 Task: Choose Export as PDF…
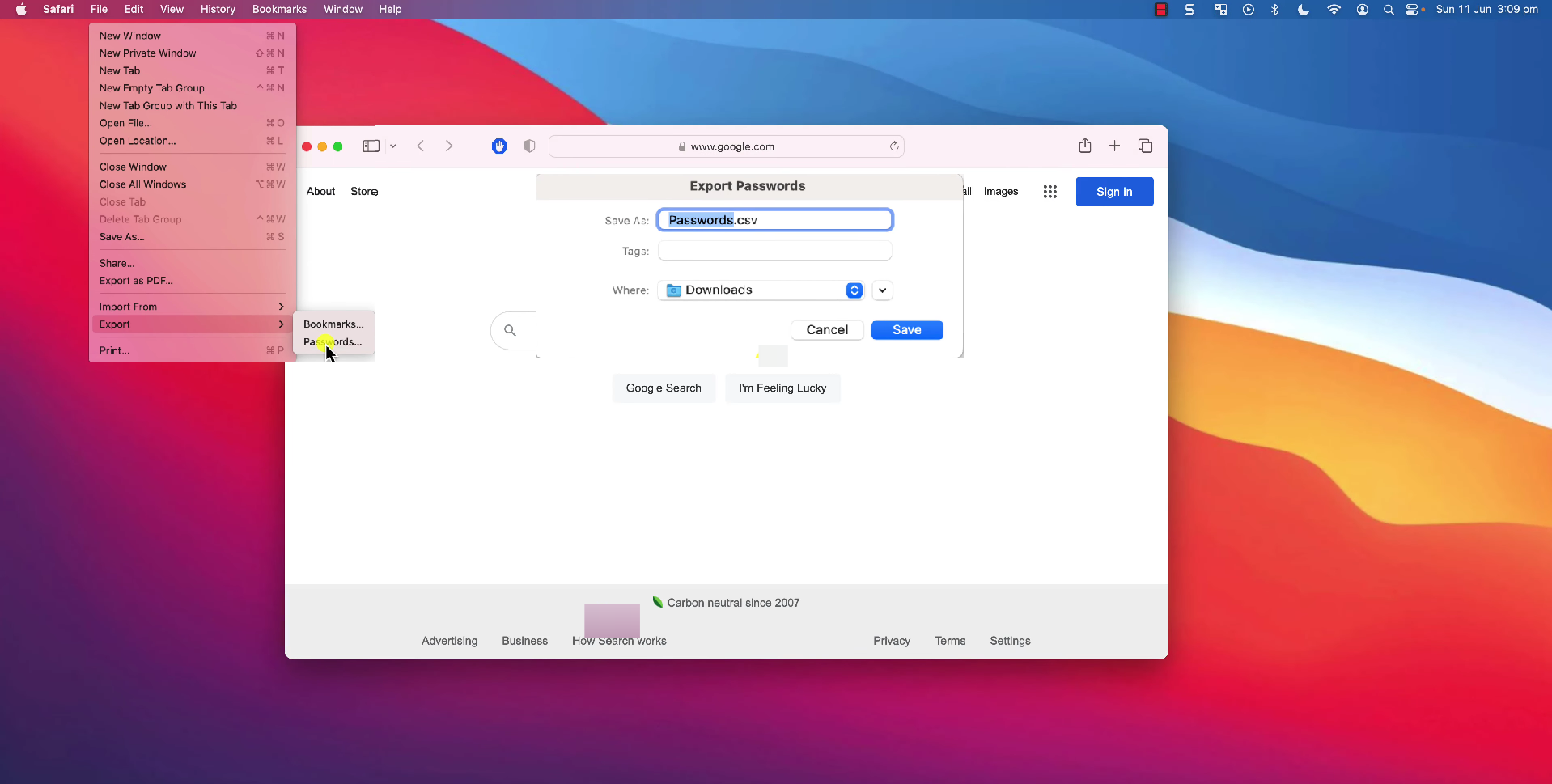click(x=192, y=281)
